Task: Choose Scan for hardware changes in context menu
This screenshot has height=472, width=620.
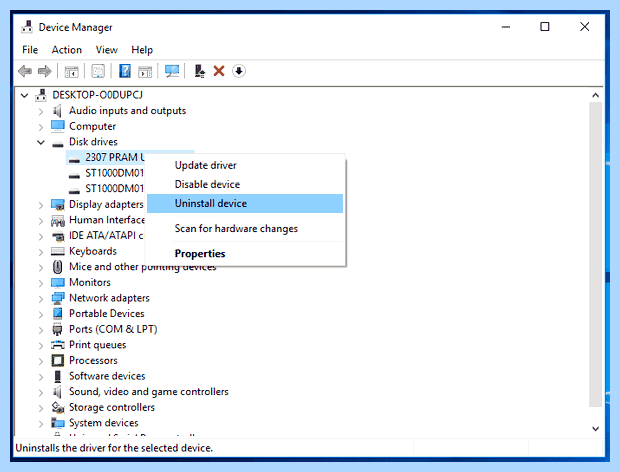Action: tap(245, 228)
